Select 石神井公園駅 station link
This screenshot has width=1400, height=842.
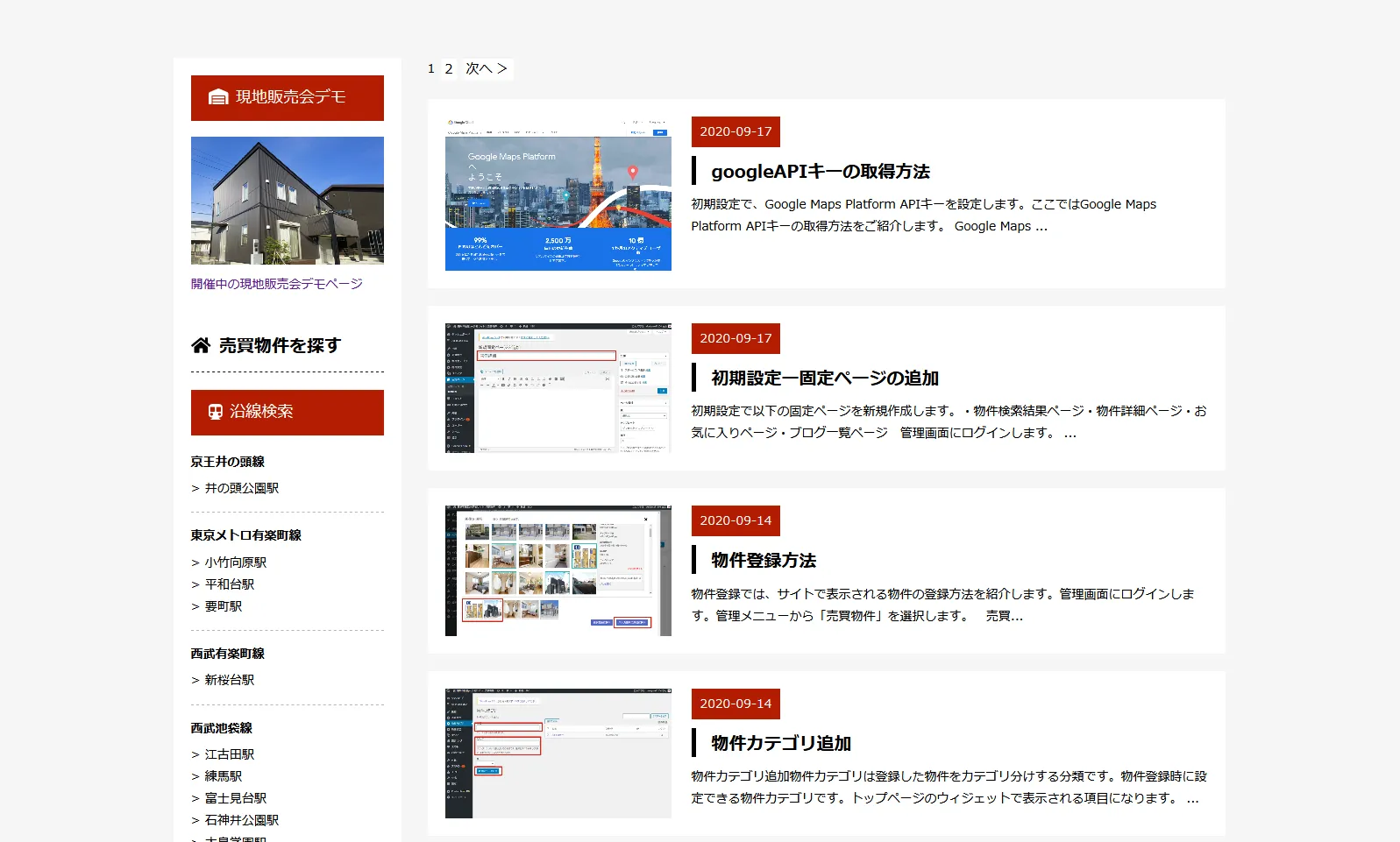tap(241, 820)
